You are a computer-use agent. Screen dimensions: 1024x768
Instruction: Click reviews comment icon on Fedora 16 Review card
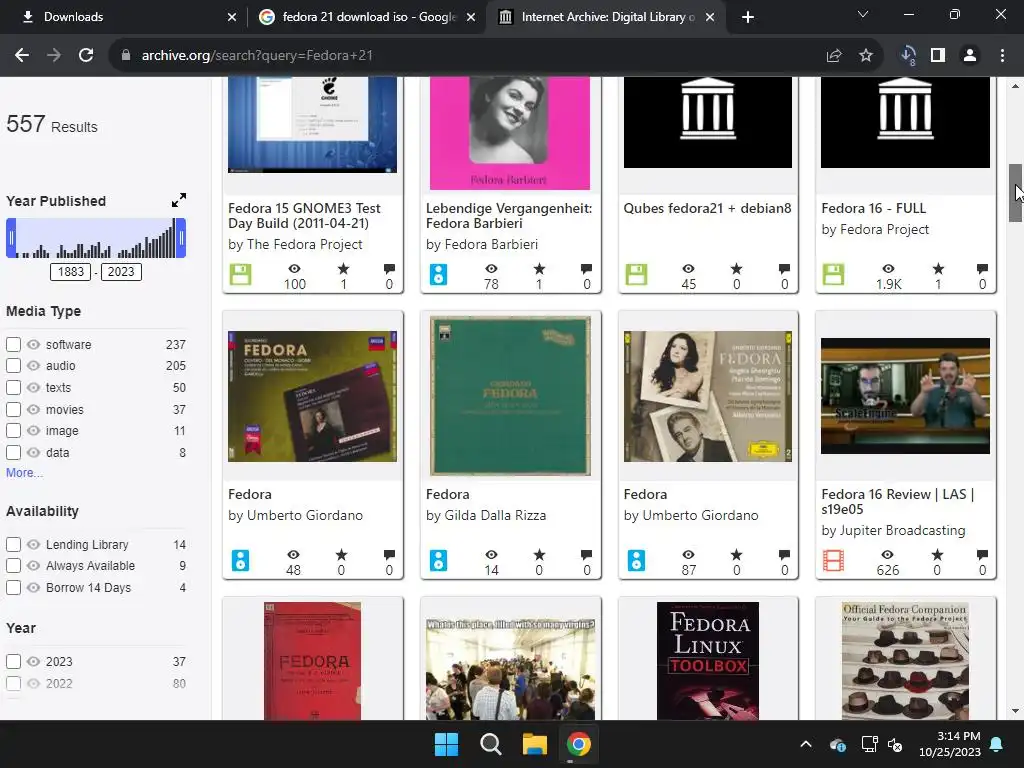tap(982, 555)
